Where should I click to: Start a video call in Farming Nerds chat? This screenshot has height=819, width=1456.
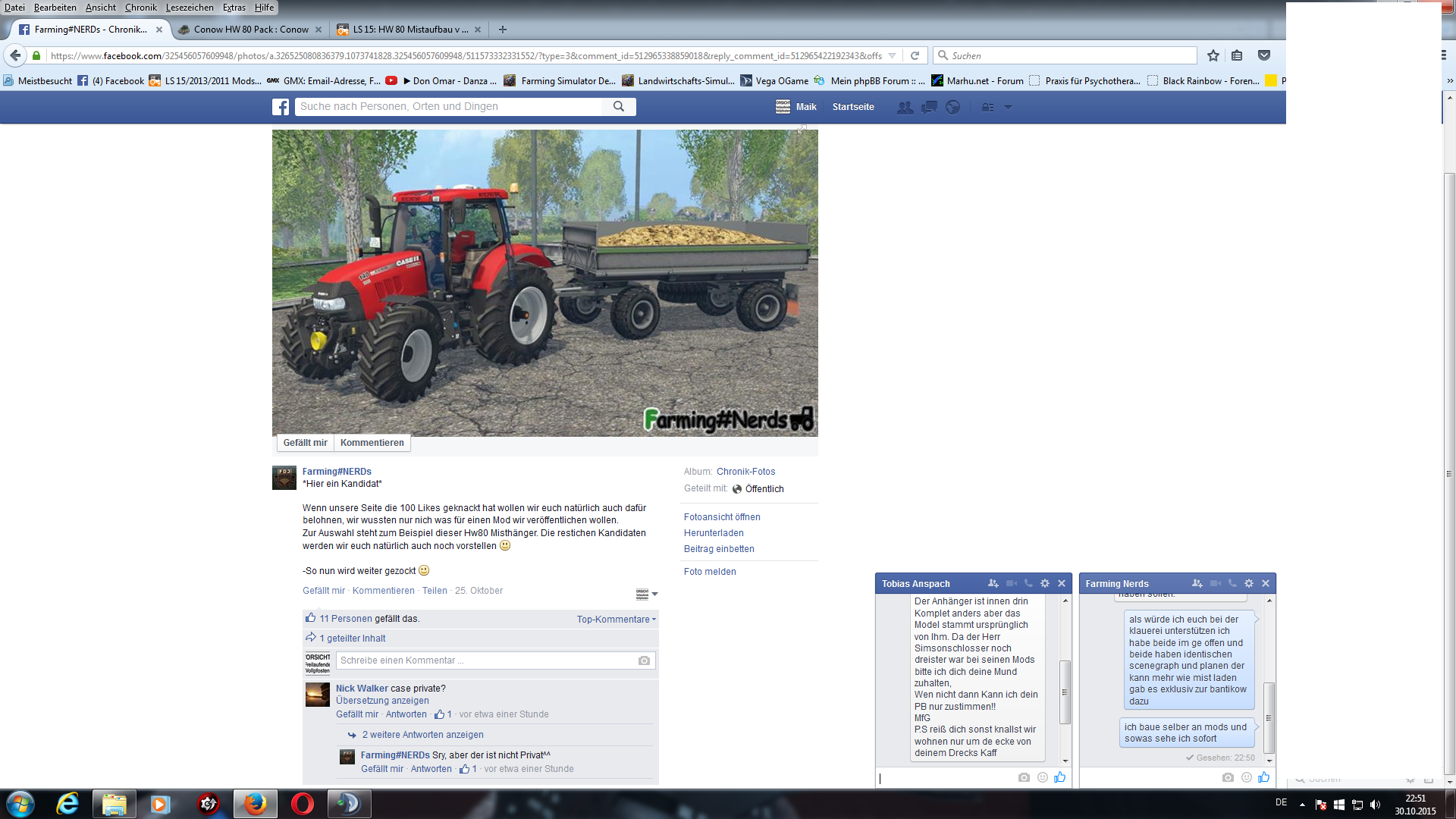(x=1216, y=583)
